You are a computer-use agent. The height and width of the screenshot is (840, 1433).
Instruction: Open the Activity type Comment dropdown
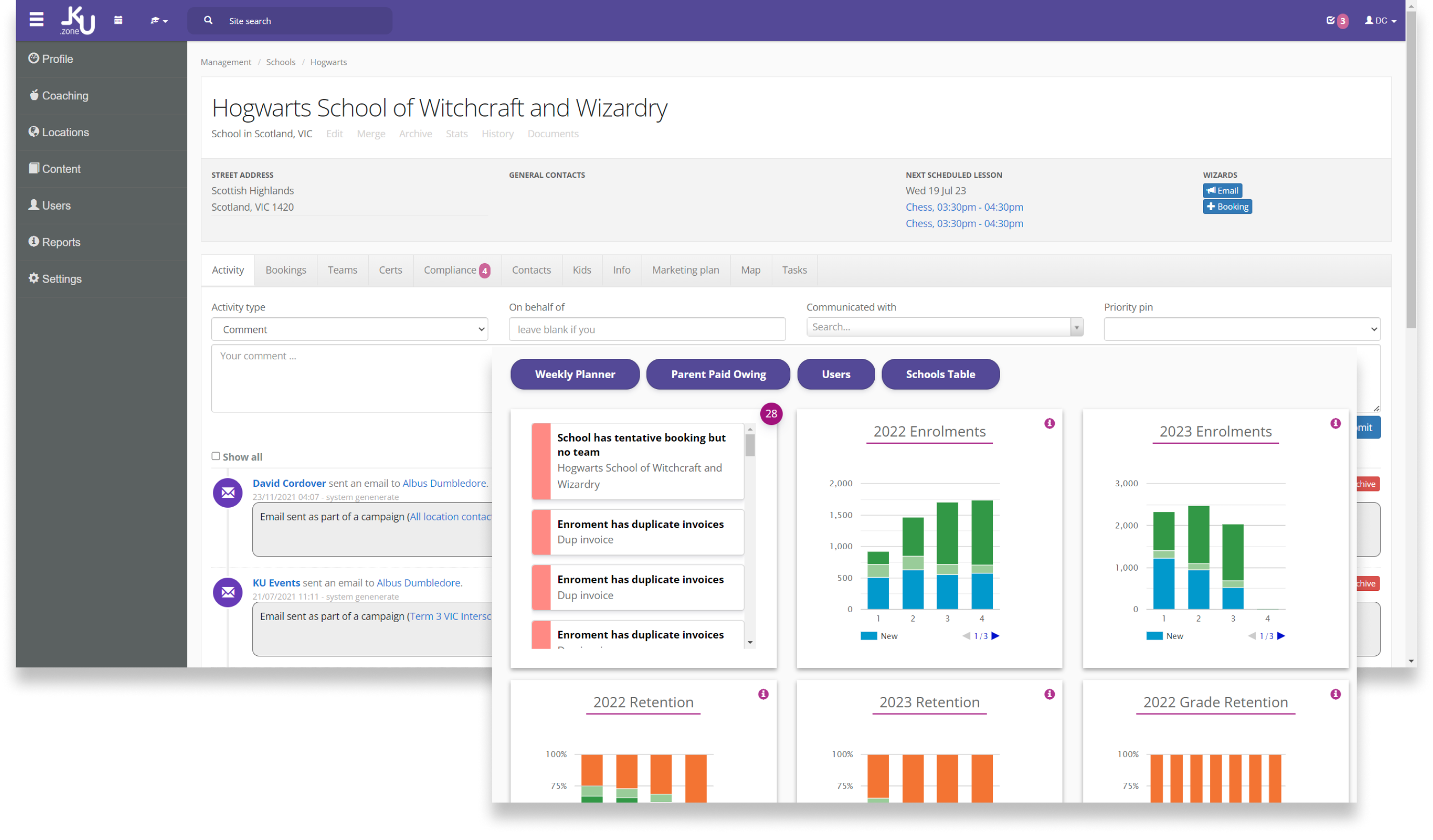coord(349,330)
